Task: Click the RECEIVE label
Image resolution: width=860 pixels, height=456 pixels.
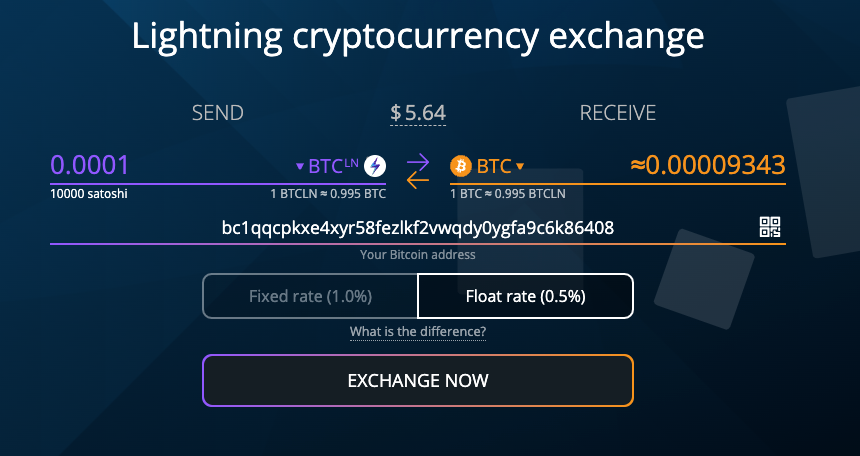Action: [x=618, y=113]
